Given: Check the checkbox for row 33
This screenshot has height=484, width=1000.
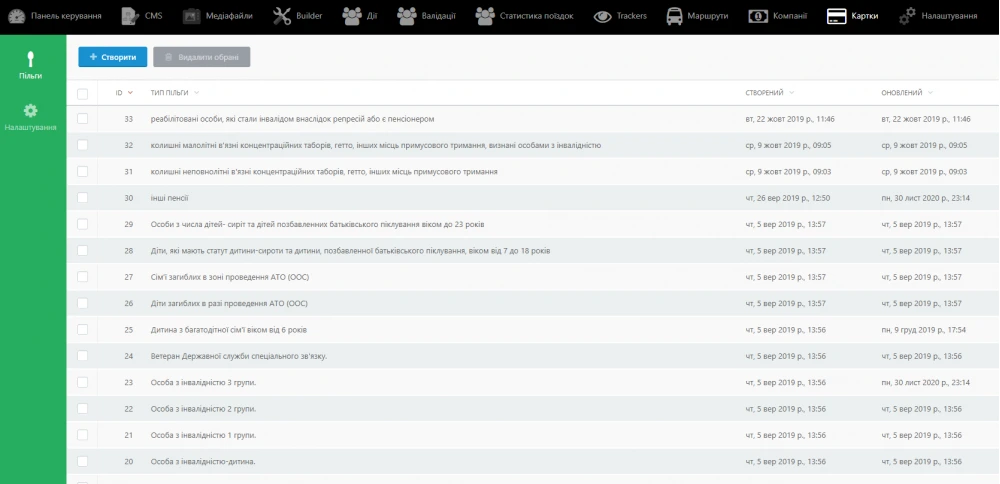Looking at the screenshot, I should [x=83, y=119].
